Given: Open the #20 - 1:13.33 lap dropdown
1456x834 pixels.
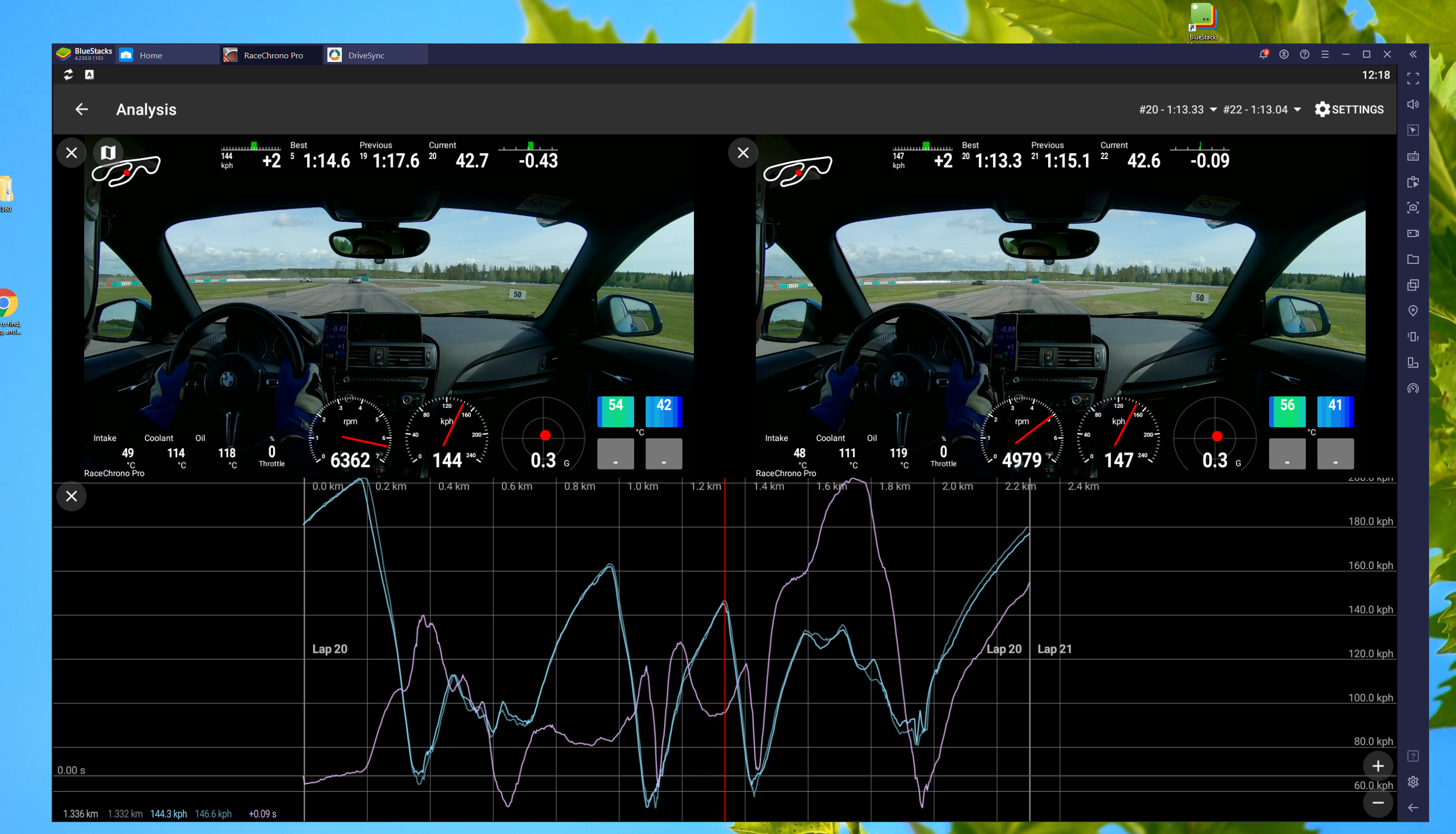Looking at the screenshot, I should [1177, 109].
